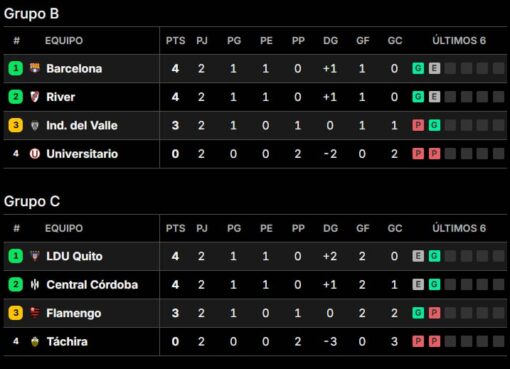Select Universitario's first red P badge
The image size is (510, 369).
click(418, 154)
